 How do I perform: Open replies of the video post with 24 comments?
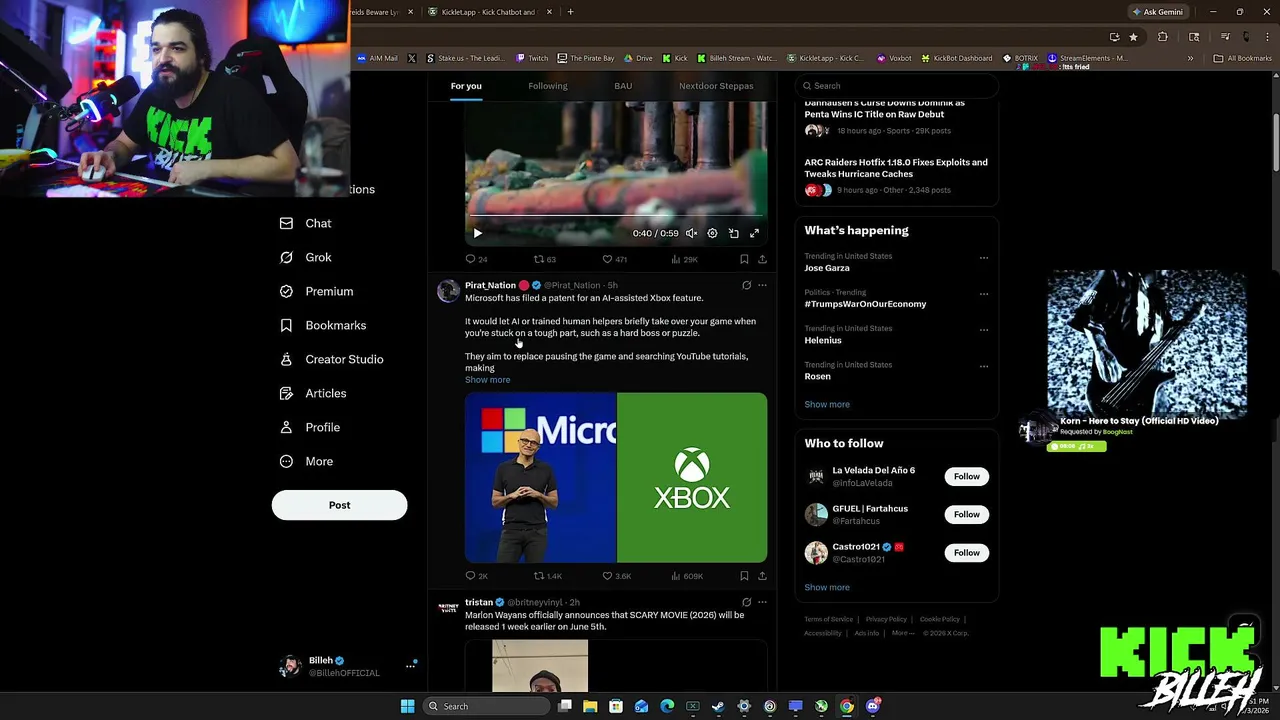[x=476, y=259]
